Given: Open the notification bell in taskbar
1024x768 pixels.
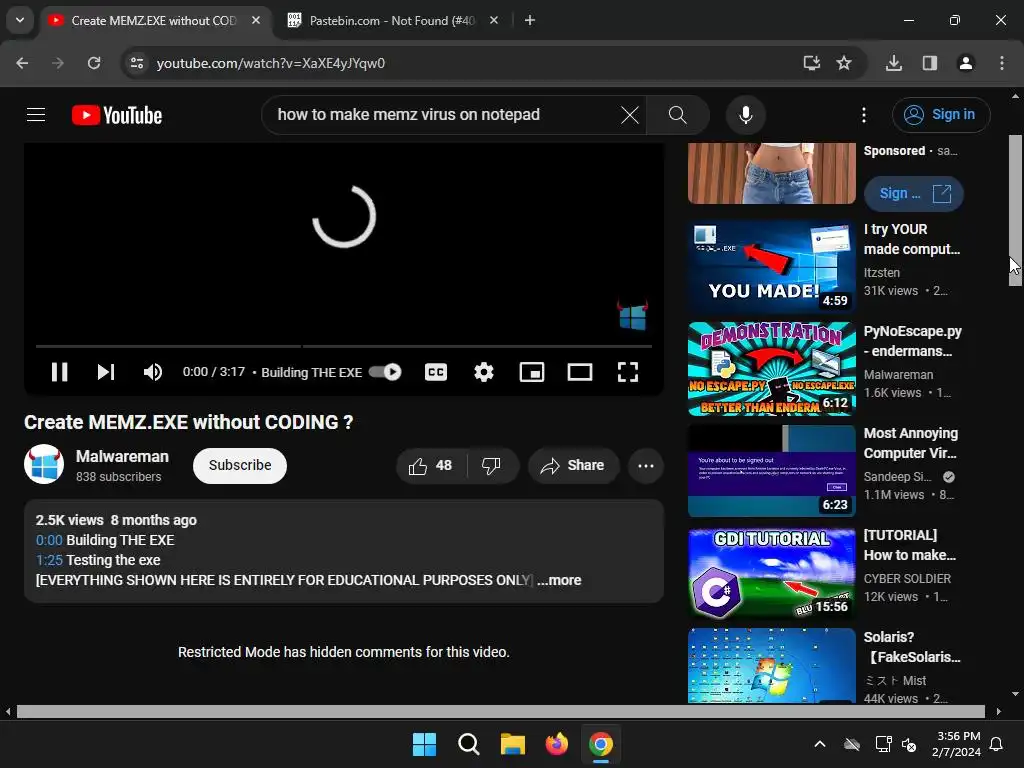Looking at the screenshot, I should click(x=997, y=744).
